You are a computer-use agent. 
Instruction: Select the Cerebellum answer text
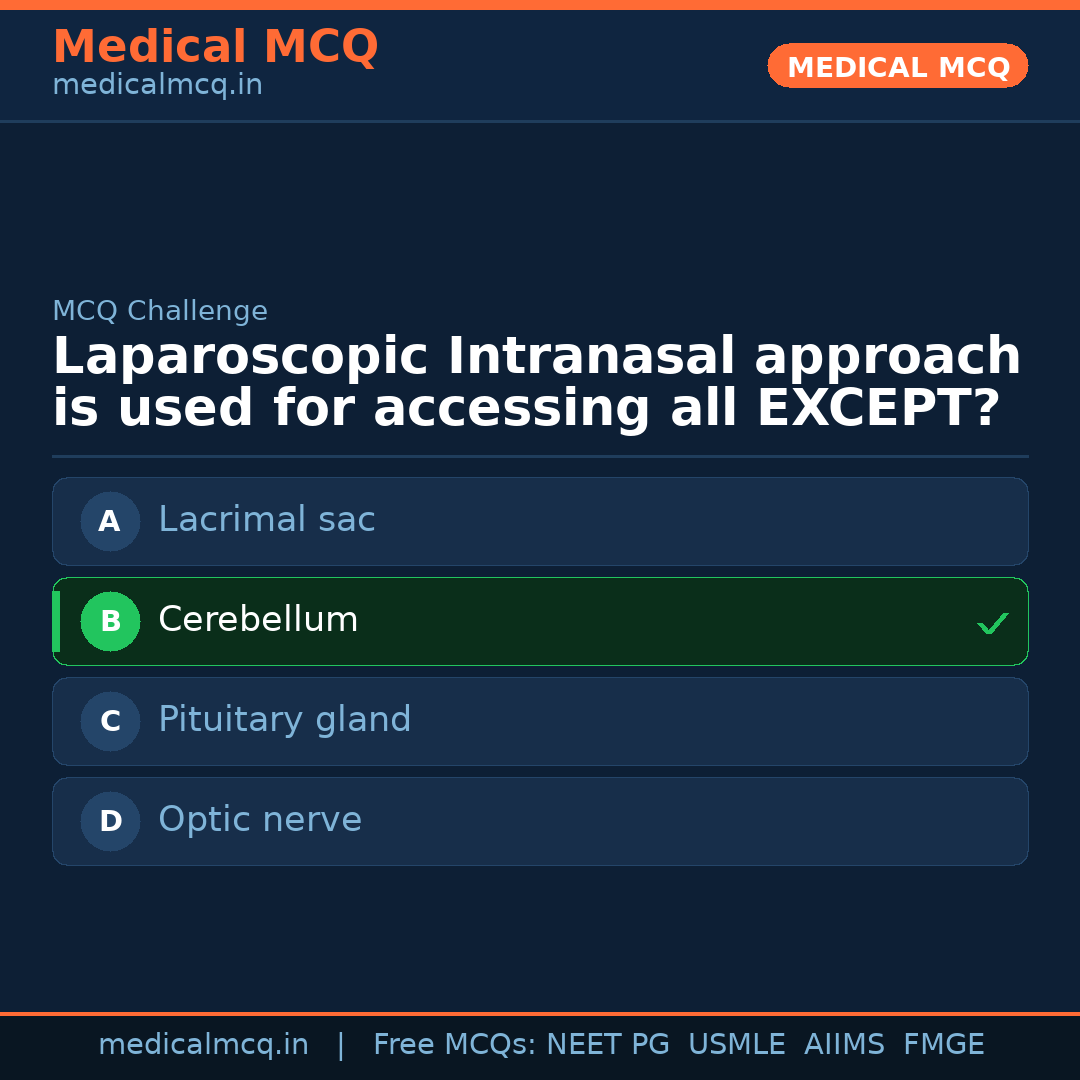pos(258,620)
